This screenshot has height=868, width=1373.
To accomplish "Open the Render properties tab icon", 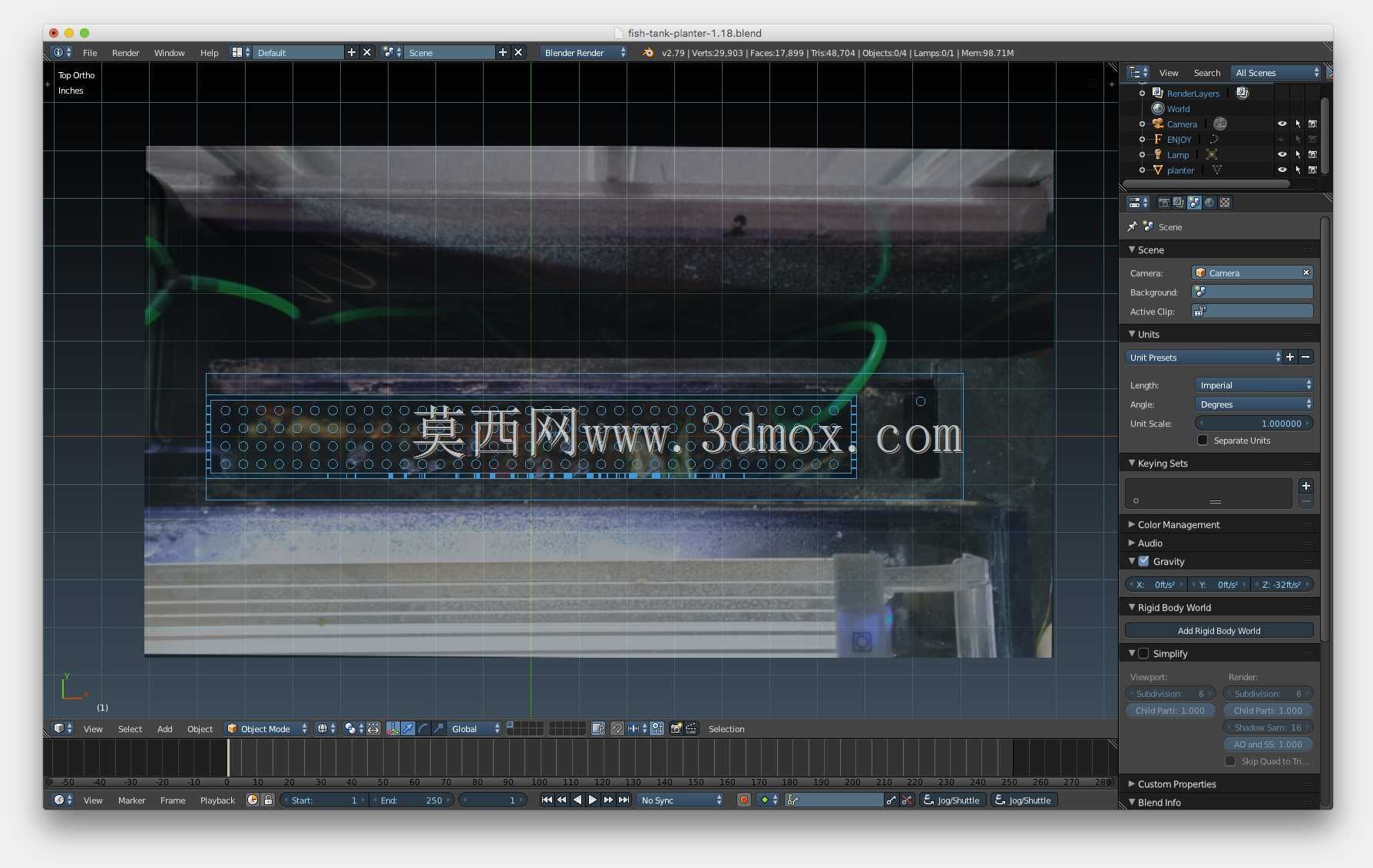I will pos(1163,203).
